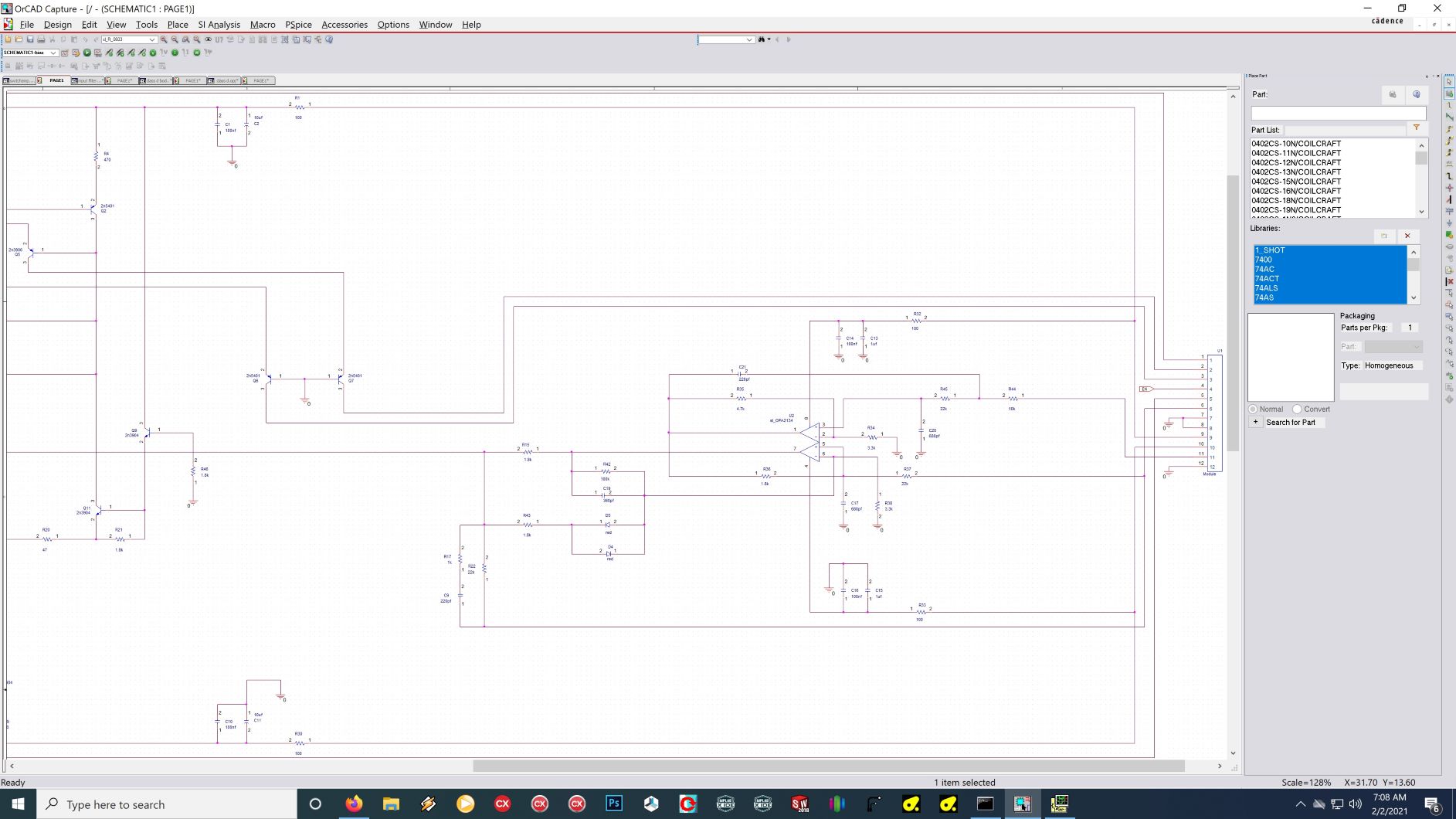Click the Place Part tool in the right tool palette
1456x819 pixels.
pyautogui.click(x=1449, y=93)
